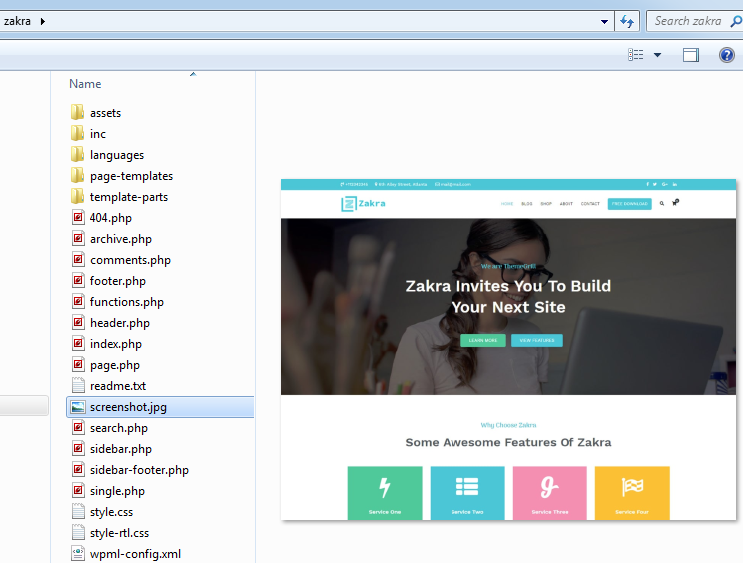Click the change view icon
The height and width of the screenshot is (563, 743).
pyautogui.click(x=636, y=55)
